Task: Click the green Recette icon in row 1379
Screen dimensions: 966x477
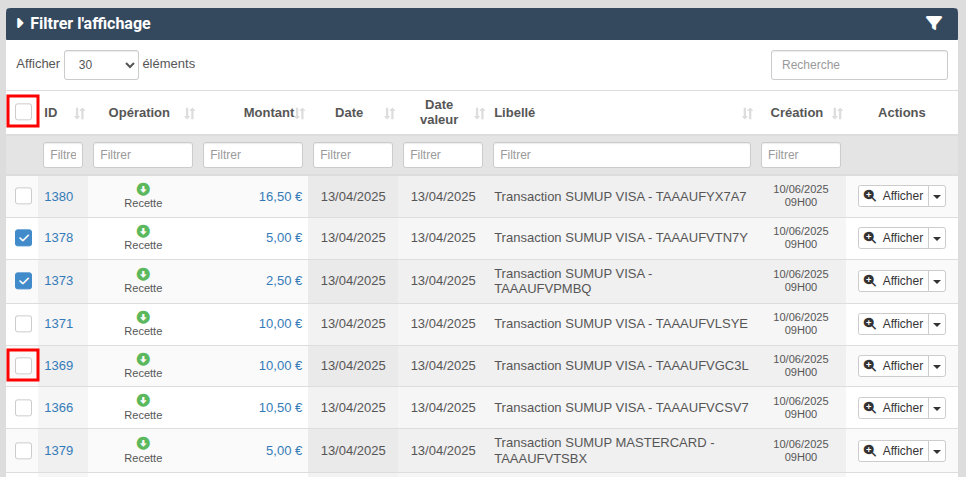Action: point(143,444)
